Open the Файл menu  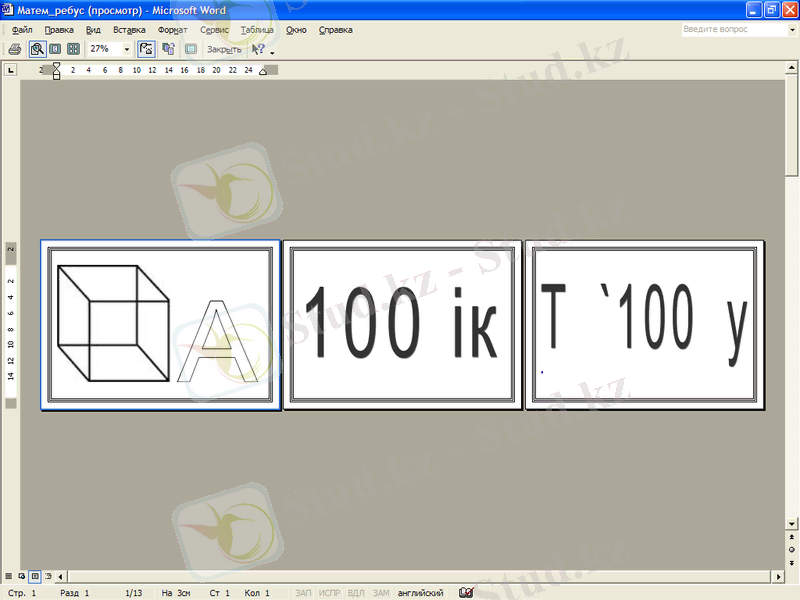21,30
